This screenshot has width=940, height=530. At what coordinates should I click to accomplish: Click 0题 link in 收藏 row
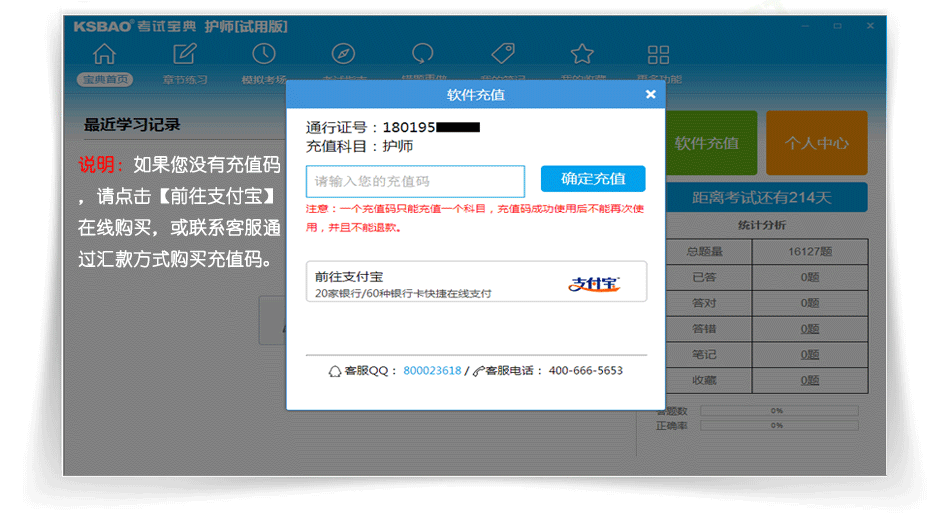[810, 380]
